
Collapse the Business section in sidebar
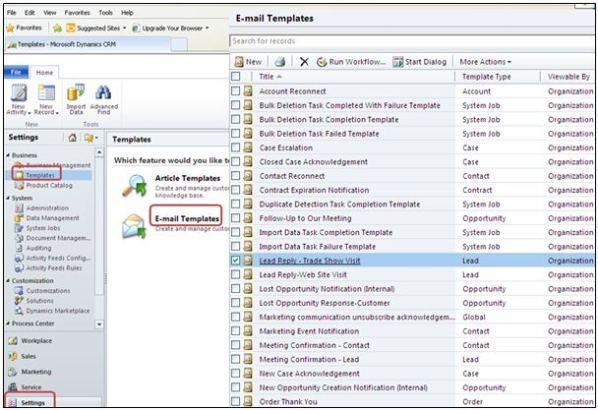click(8, 155)
